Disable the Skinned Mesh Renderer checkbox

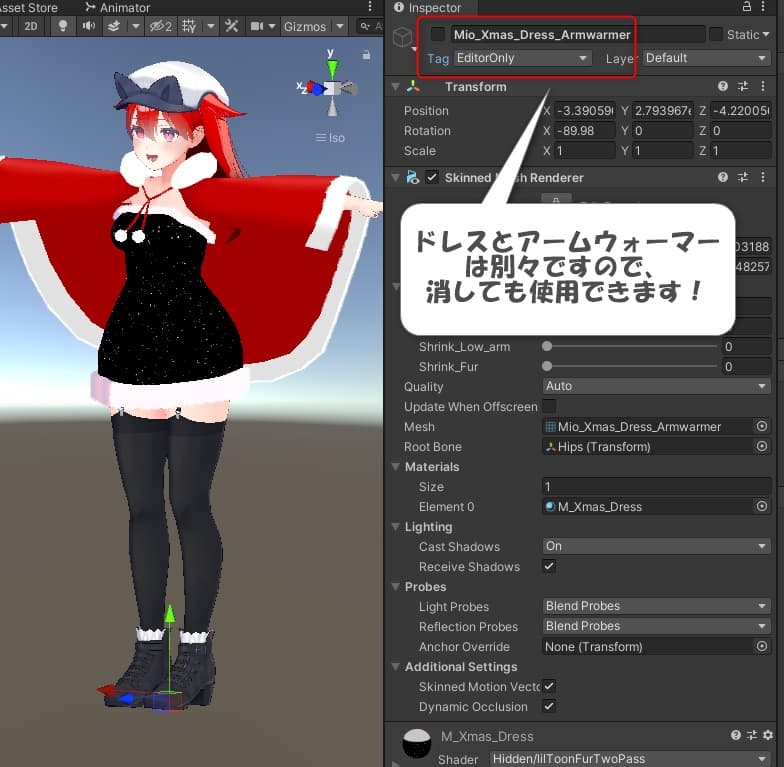432,178
